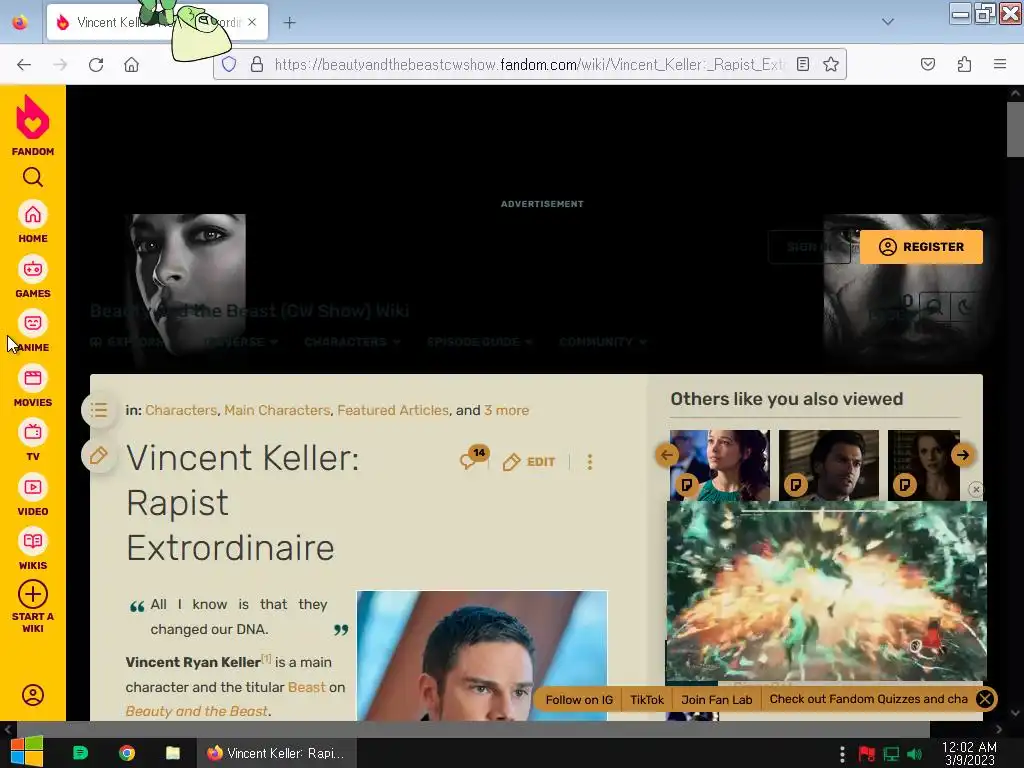Launch Chrome from the taskbar
1024x768 pixels.
tap(127, 753)
